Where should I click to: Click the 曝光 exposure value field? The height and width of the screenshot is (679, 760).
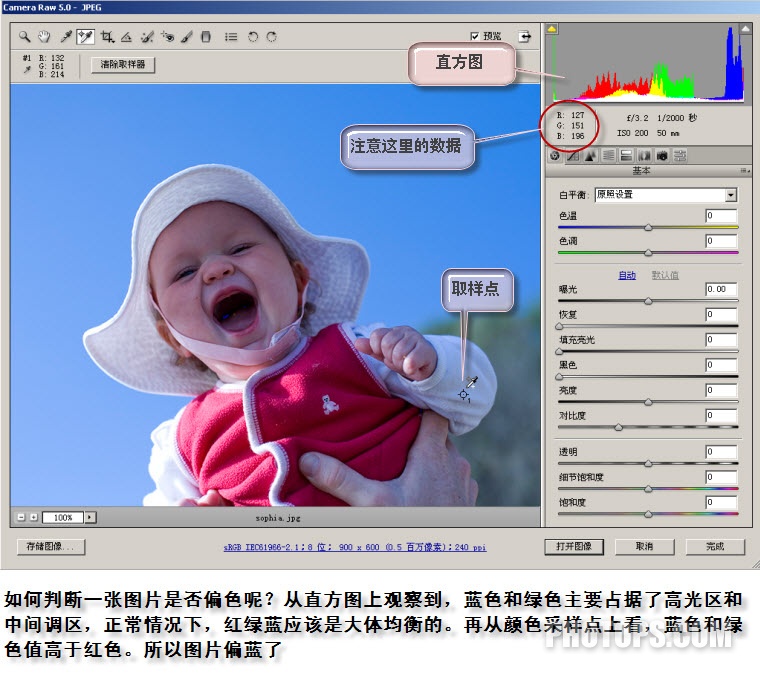[x=721, y=289]
